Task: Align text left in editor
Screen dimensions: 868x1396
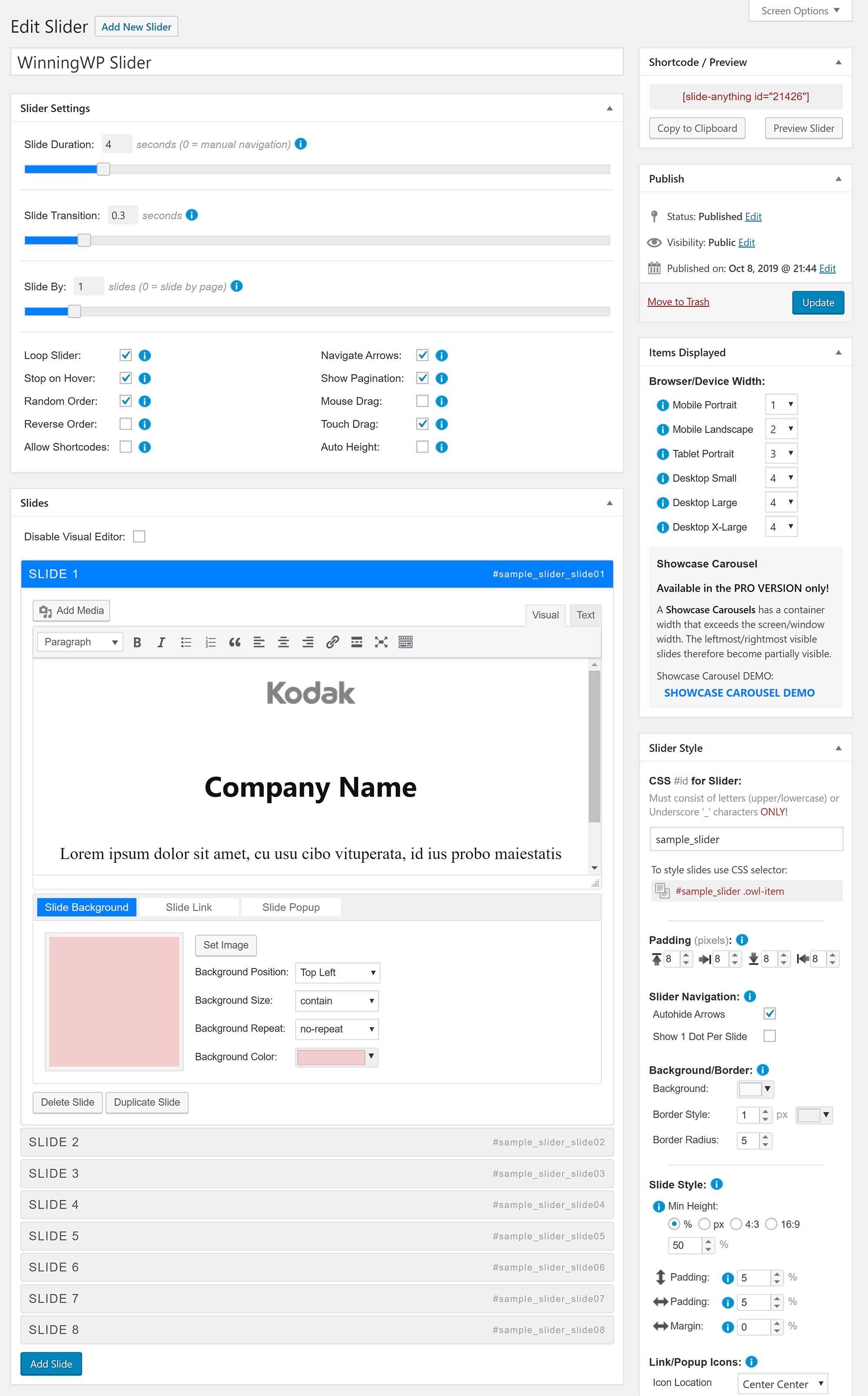Action: [259, 642]
